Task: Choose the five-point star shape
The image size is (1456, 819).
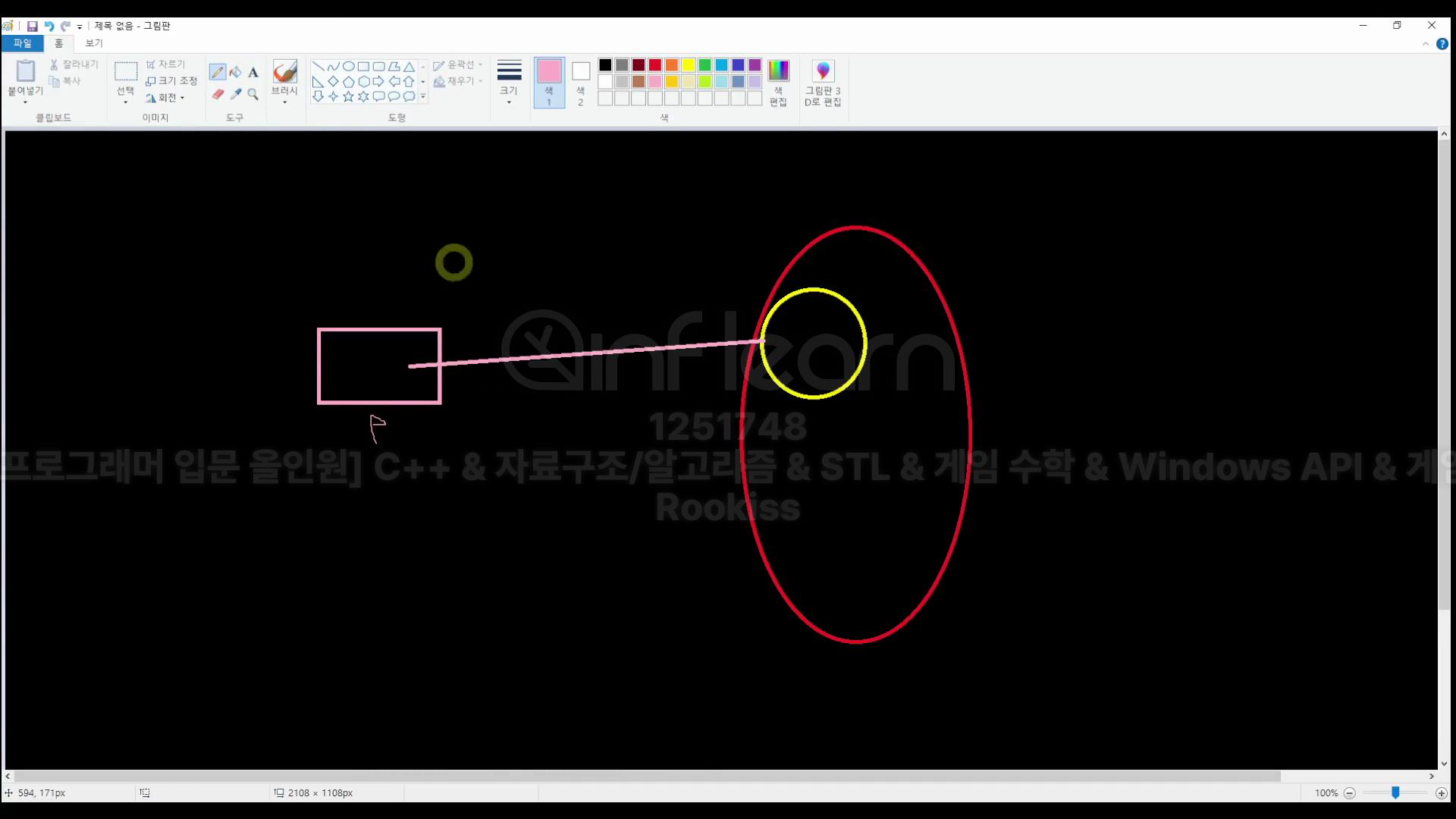Action: [348, 96]
